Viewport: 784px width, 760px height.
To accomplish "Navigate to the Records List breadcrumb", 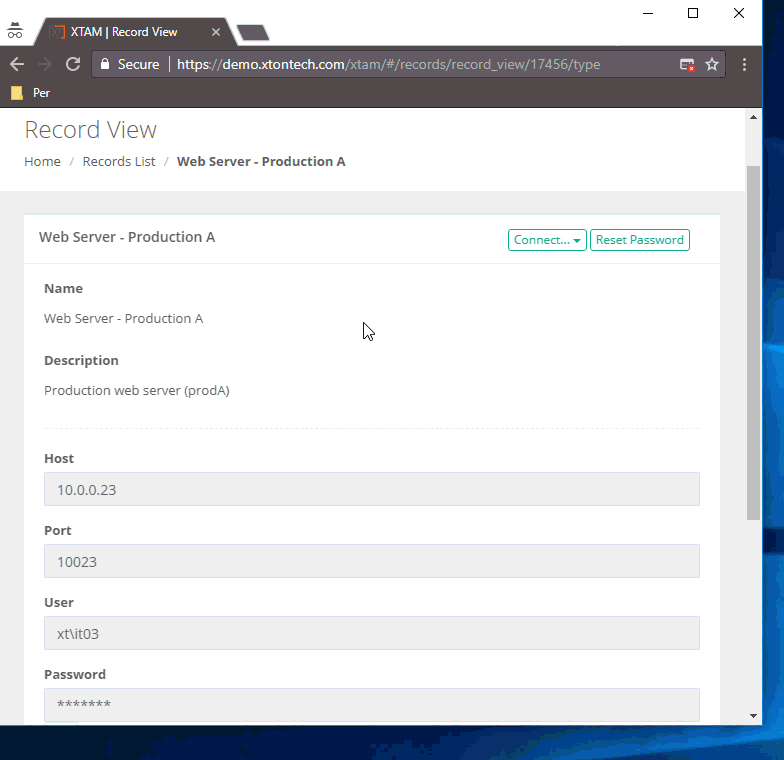I will (118, 161).
